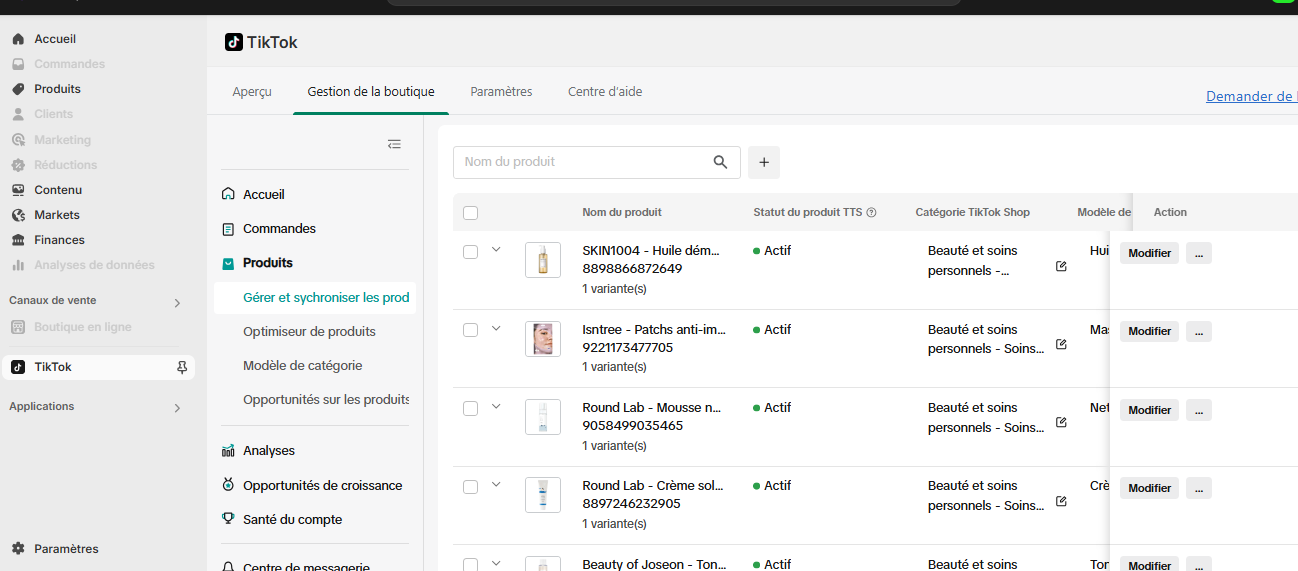Select the Gestion de la boutique tab

click(371, 91)
